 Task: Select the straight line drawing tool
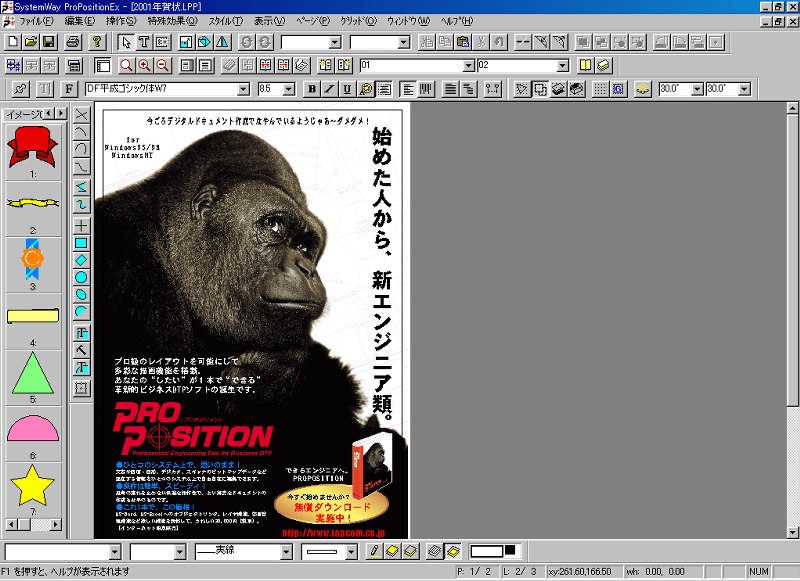(81, 115)
